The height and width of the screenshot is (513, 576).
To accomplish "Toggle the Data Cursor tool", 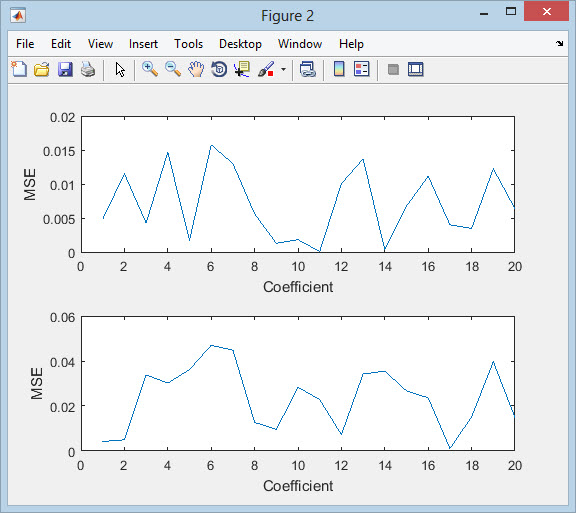I will pyautogui.click(x=242, y=69).
